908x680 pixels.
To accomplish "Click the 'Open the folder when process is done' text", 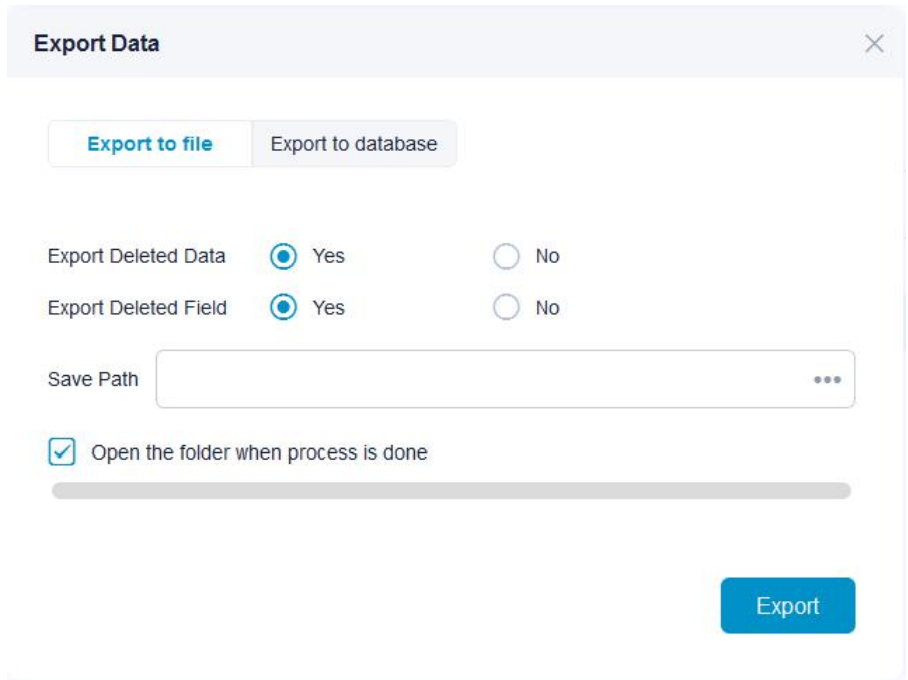I will click(x=259, y=453).
